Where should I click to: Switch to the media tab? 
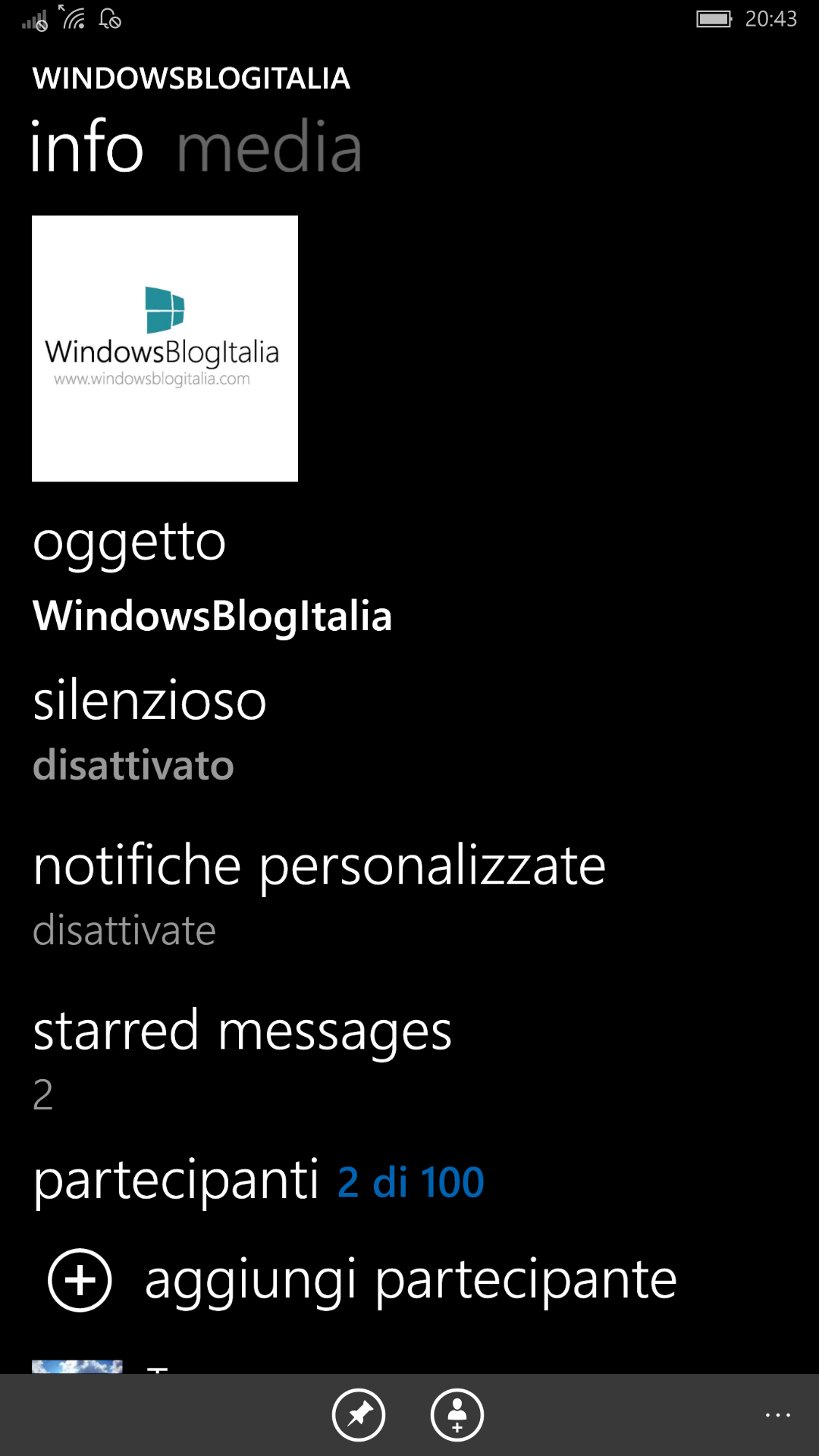tap(269, 147)
